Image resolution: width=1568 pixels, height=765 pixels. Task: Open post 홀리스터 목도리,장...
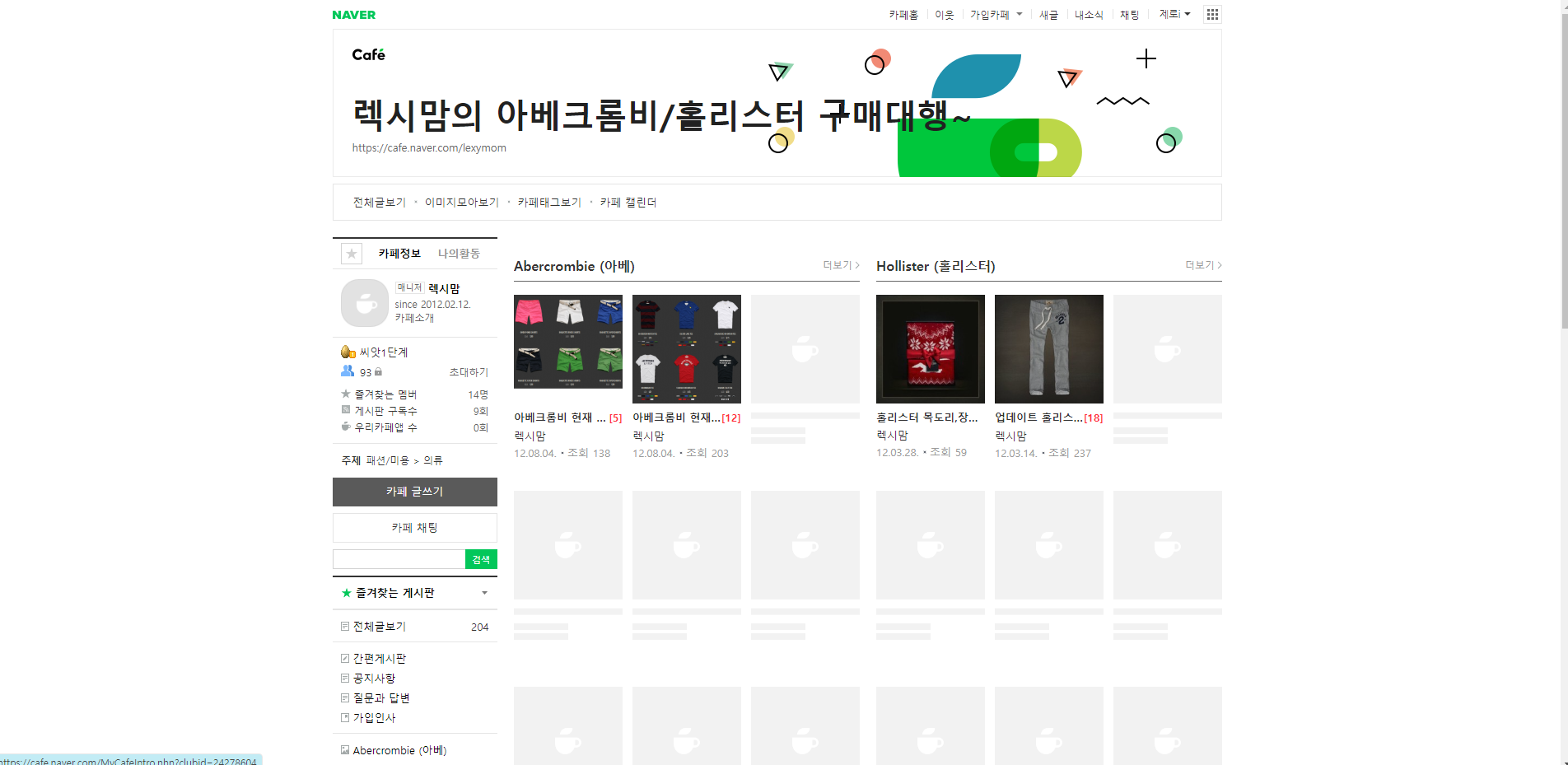pos(927,418)
